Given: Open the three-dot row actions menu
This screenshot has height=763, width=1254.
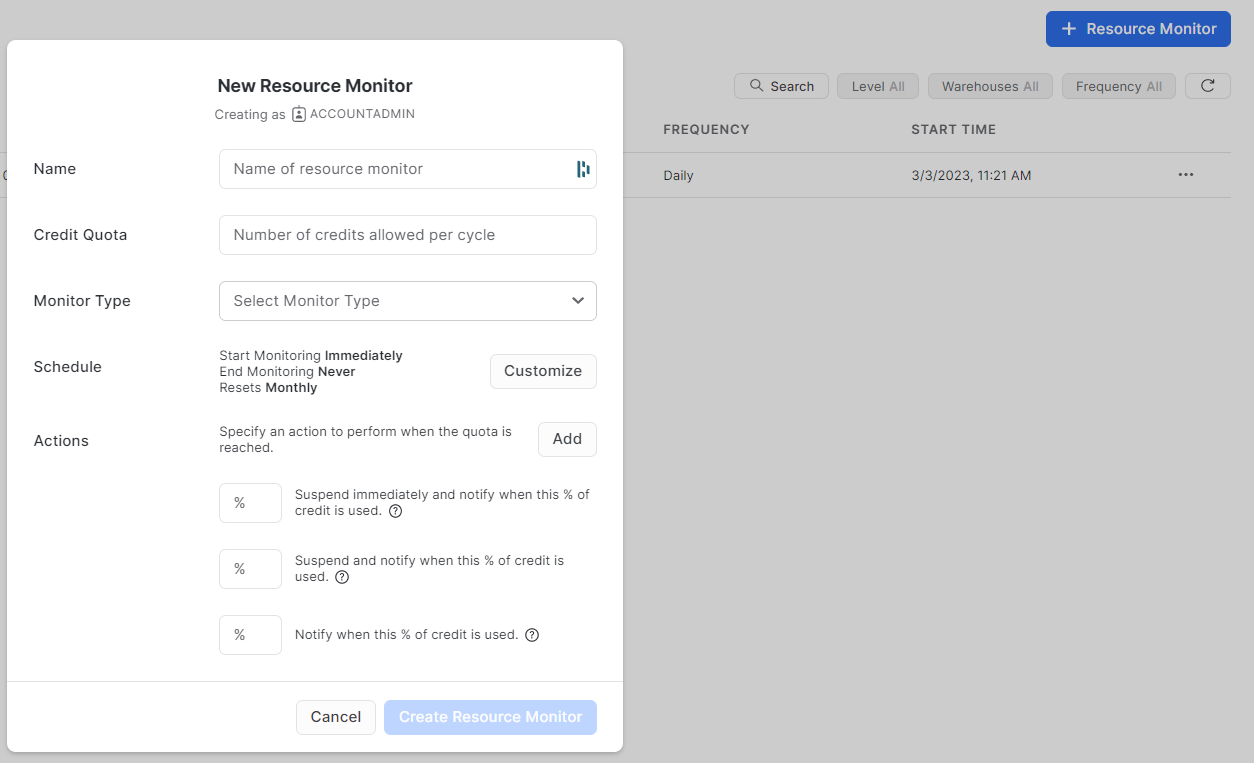Looking at the screenshot, I should (x=1186, y=175).
